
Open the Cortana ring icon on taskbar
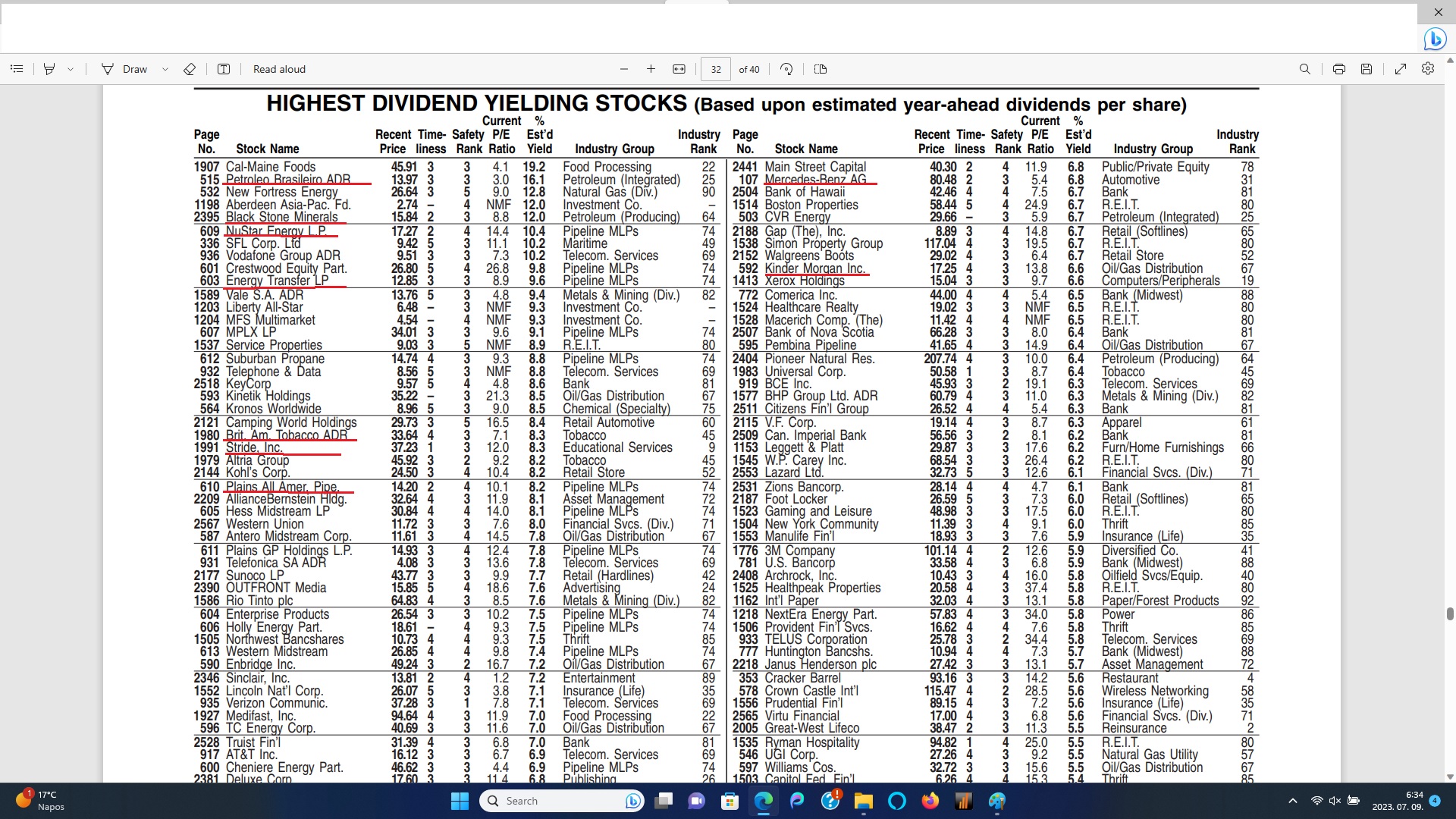(897, 801)
